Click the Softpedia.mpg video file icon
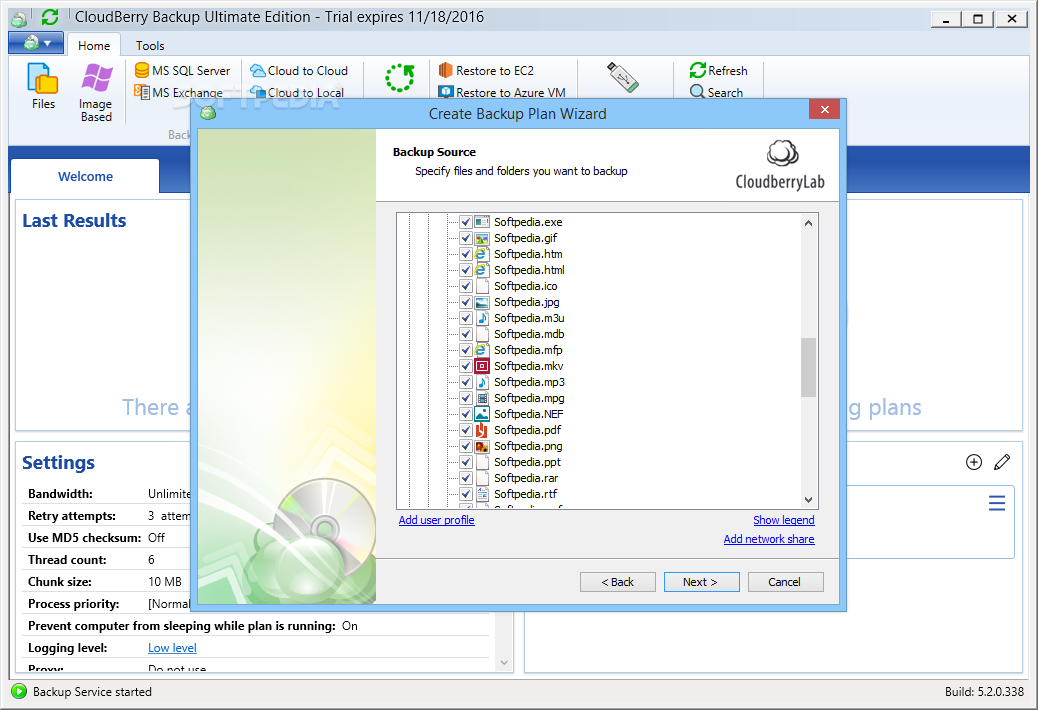The height and width of the screenshot is (710, 1038). pyautogui.click(x=482, y=398)
